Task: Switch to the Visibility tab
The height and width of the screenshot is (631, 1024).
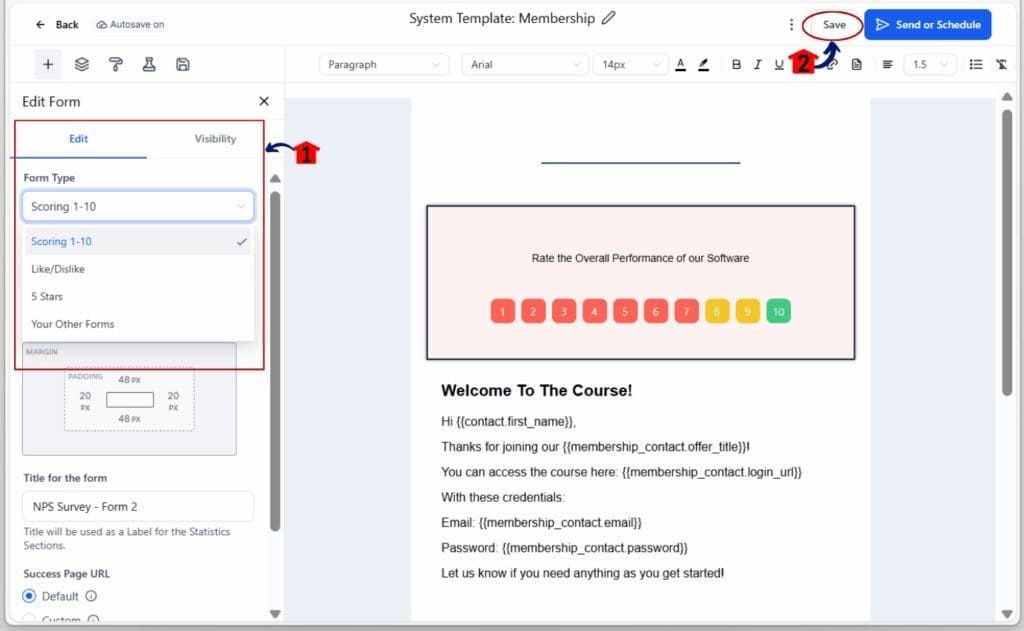Action: pyautogui.click(x=215, y=138)
